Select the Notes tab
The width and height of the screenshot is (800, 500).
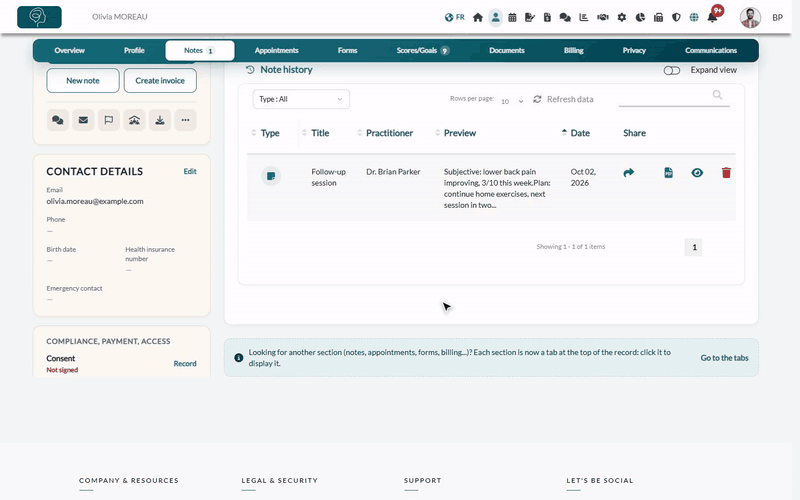tap(199, 51)
